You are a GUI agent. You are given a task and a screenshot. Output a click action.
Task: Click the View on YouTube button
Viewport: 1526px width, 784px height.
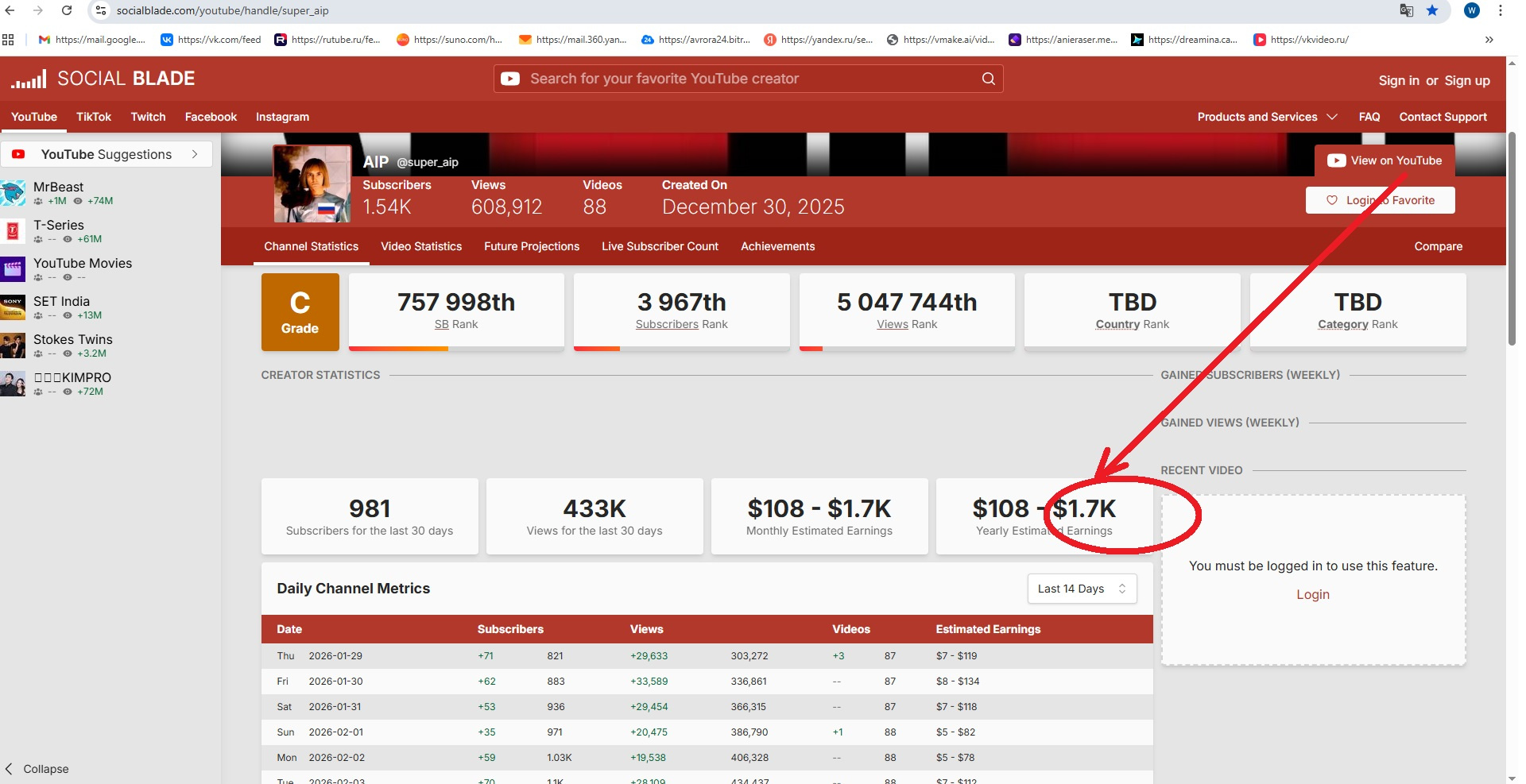point(1385,160)
